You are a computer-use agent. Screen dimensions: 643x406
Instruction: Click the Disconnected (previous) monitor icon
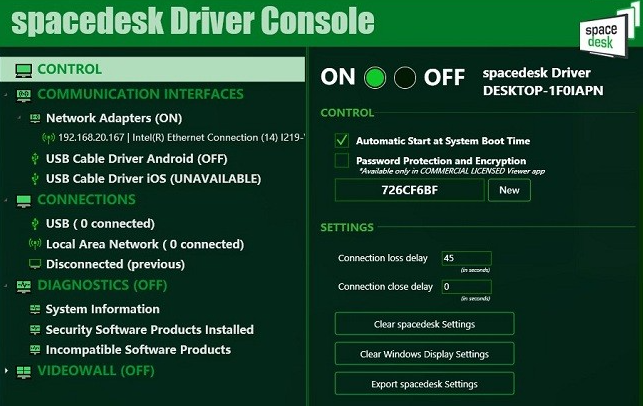coord(35,264)
